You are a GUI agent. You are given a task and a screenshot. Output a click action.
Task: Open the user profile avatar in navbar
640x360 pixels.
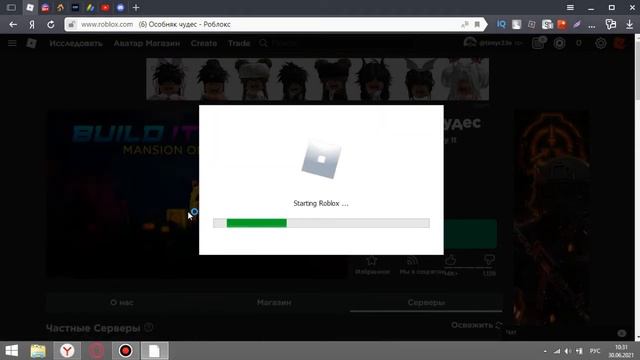coord(470,43)
